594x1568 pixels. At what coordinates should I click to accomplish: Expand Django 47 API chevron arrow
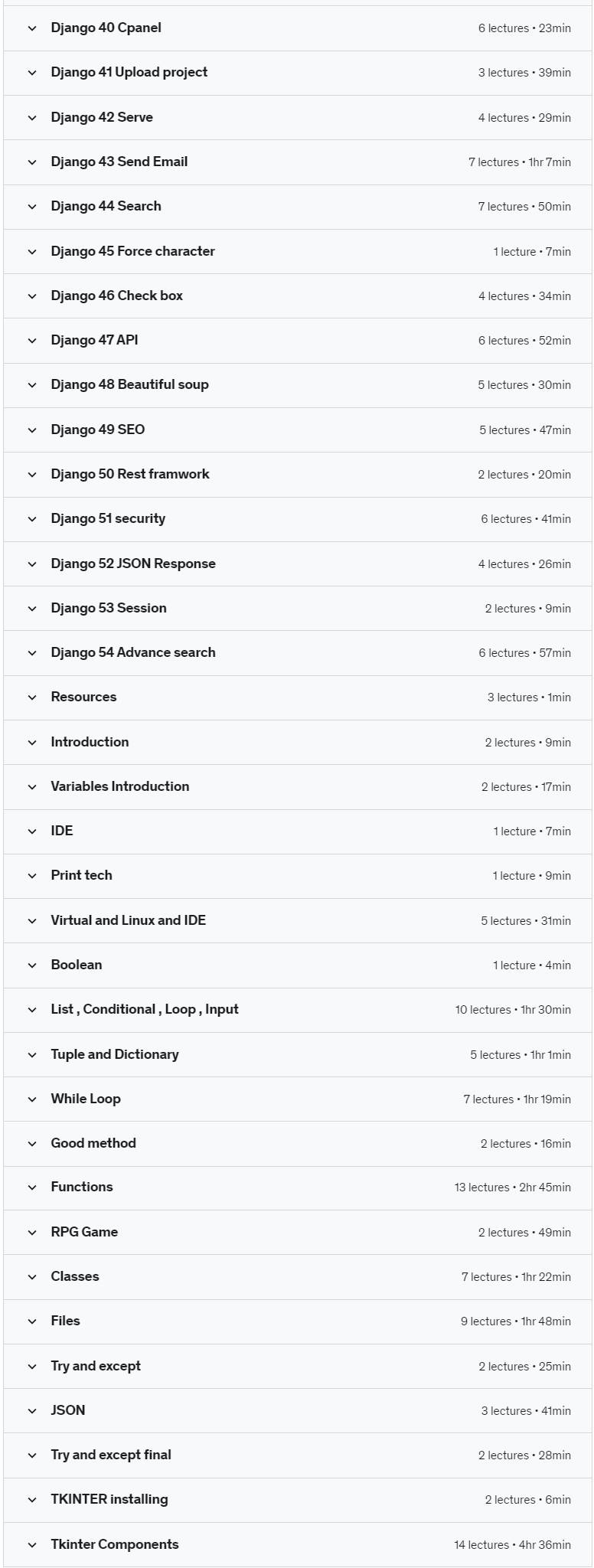[x=32, y=341]
